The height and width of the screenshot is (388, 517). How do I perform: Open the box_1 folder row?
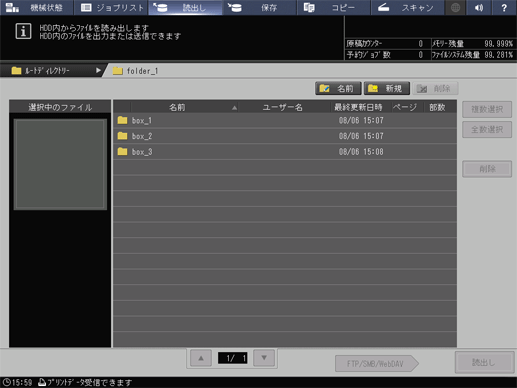(x=285, y=120)
